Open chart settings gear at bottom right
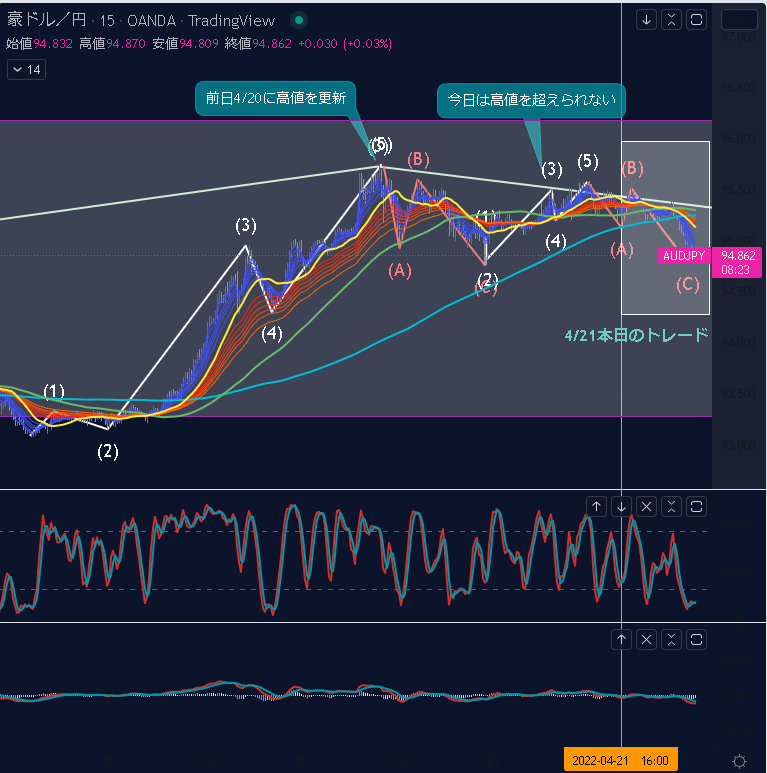767x773 pixels. pyautogui.click(x=739, y=761)
